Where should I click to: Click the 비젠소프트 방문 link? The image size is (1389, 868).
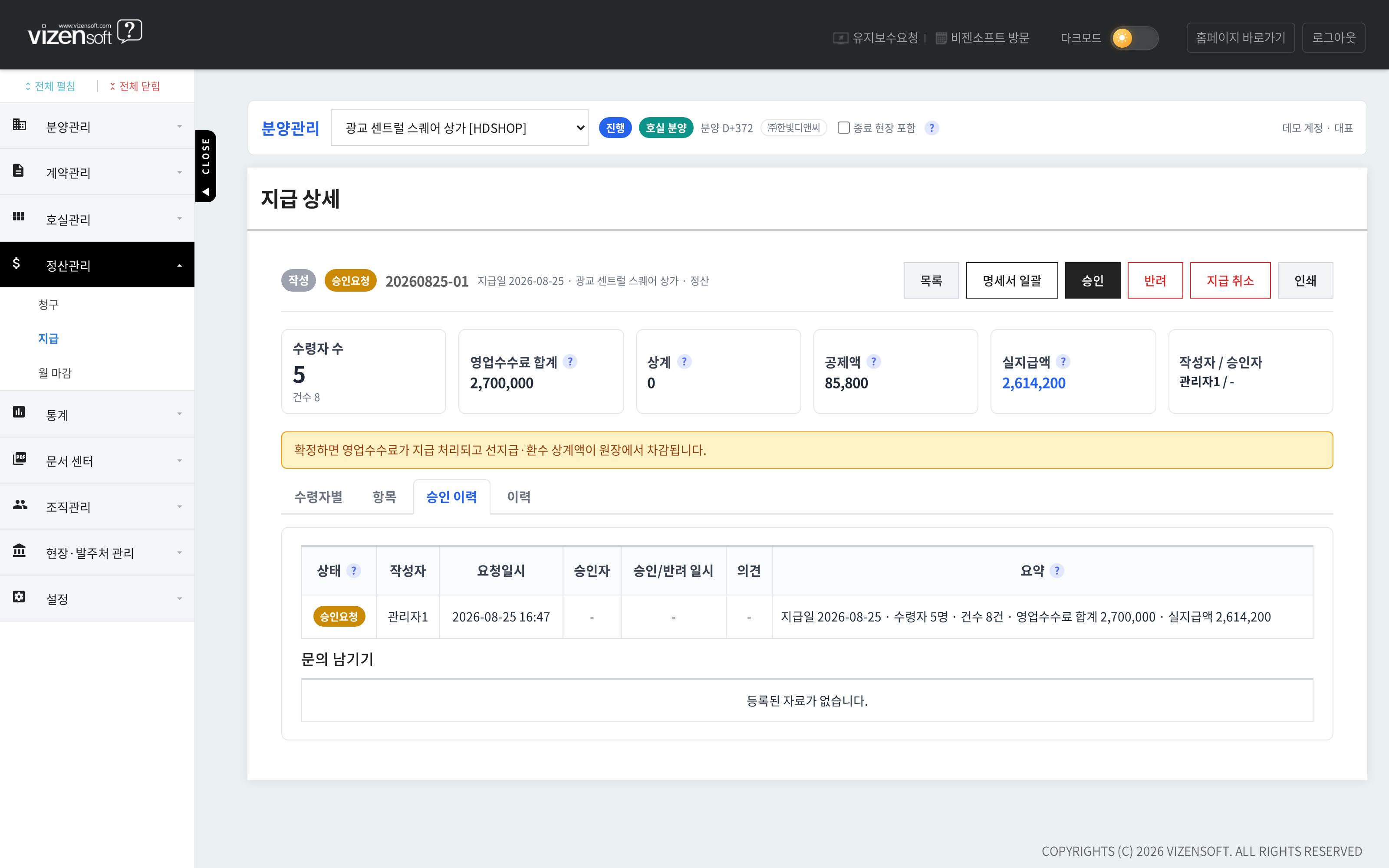coord(990,38)
